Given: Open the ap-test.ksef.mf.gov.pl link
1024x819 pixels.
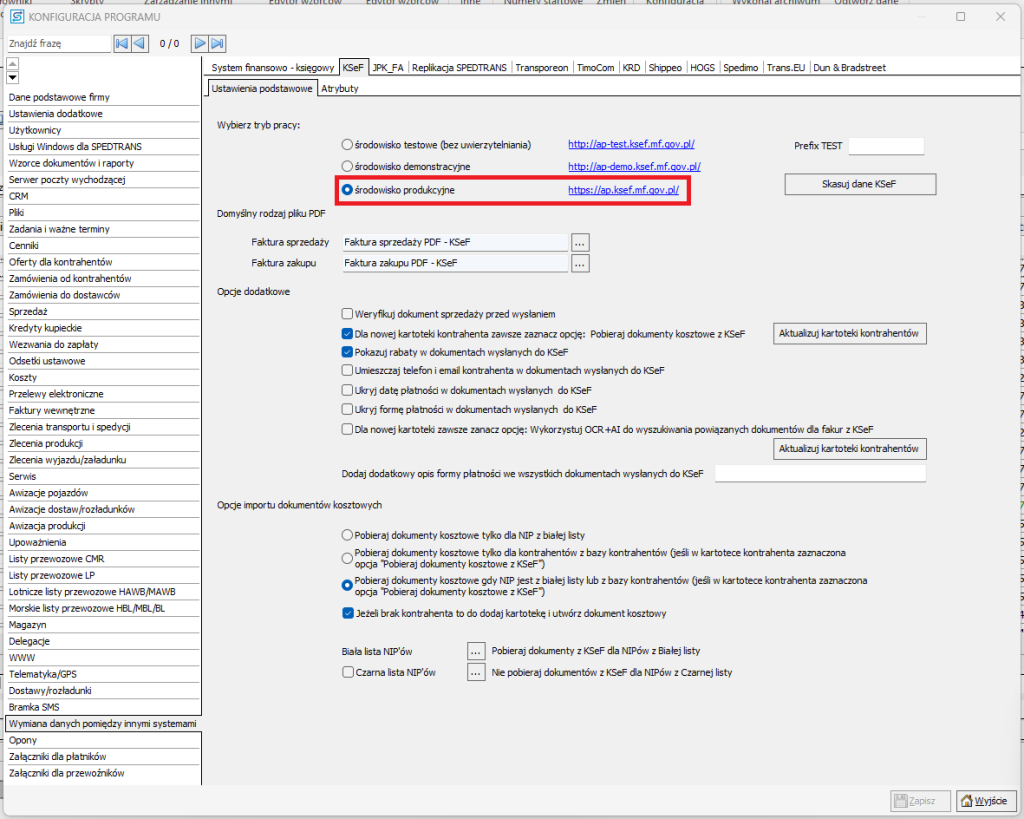Looking at the screenshot, I should (x=632, y=145).
